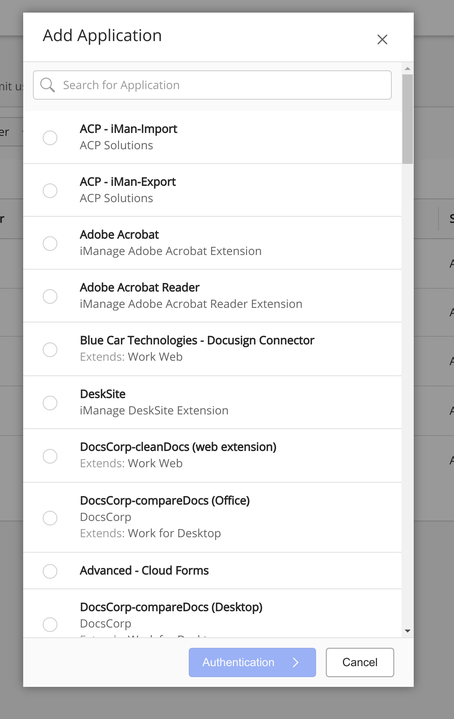
Task: Close the Add Application dialog
Action: click(382, 39)
